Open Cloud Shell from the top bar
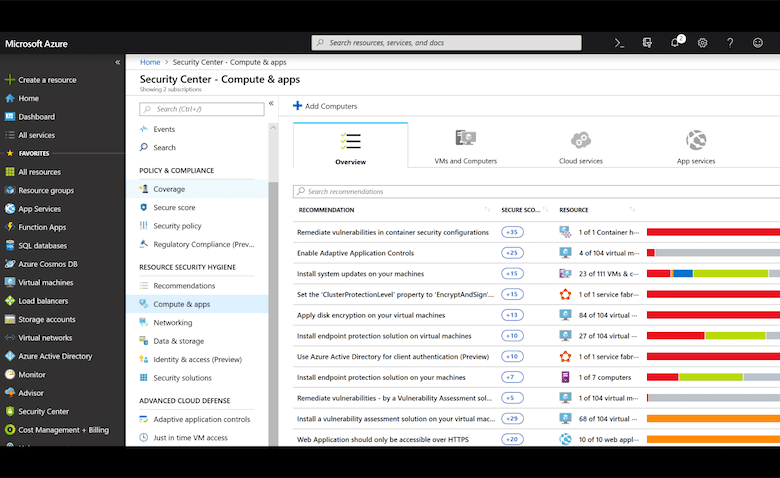Screen dimensions: 780x478 coord(619,43)
